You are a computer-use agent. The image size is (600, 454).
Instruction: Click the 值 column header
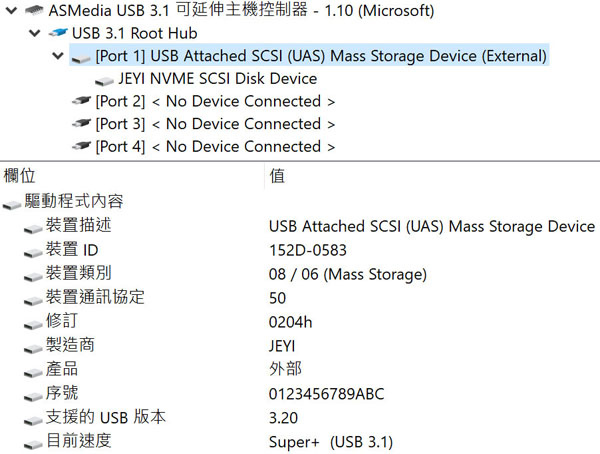[x=277, y=176]
